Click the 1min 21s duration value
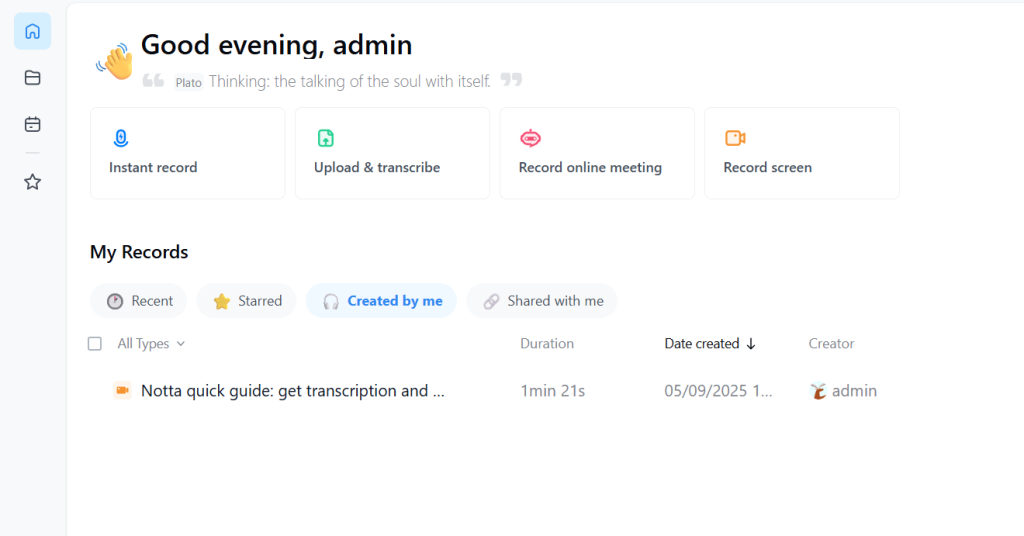Image resolution: width=1024 pixels, height=536 pixels. click(x=552, y=390)
